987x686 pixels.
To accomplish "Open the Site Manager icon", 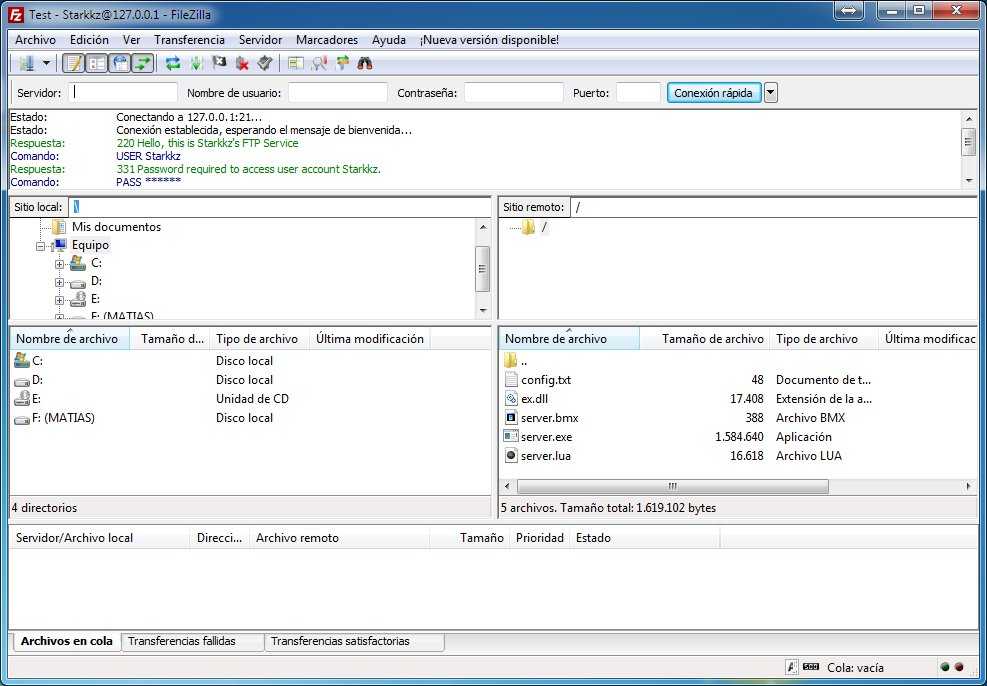I will tap(26, 63).
